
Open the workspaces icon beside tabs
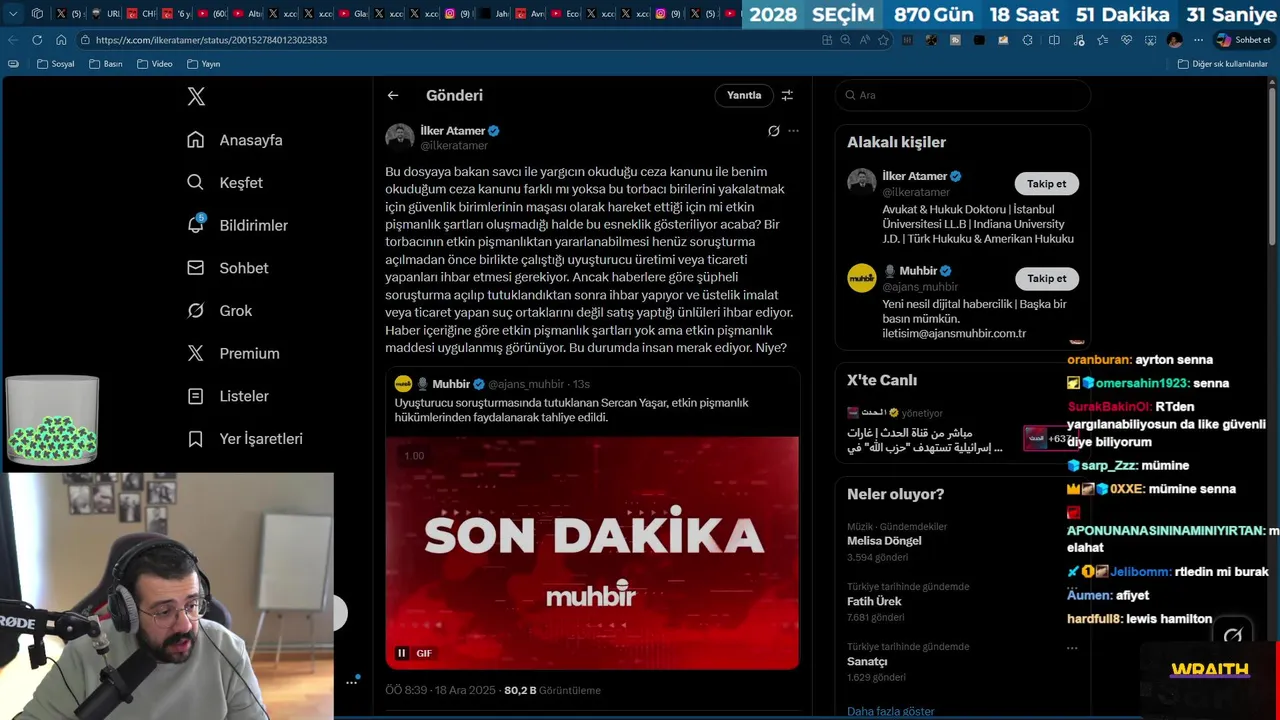pos(37,14)
